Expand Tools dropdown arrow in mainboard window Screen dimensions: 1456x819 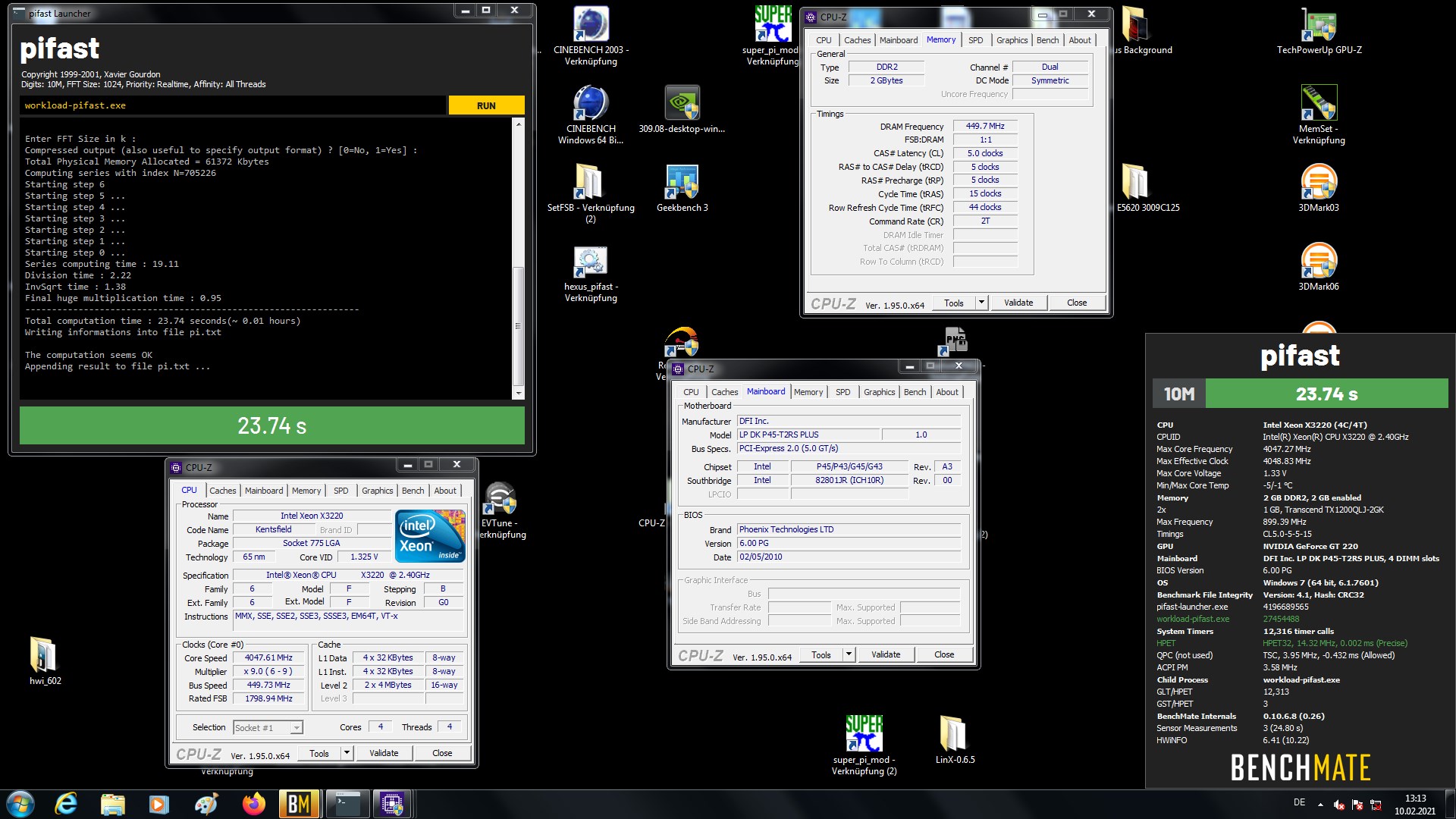point(849,654)
